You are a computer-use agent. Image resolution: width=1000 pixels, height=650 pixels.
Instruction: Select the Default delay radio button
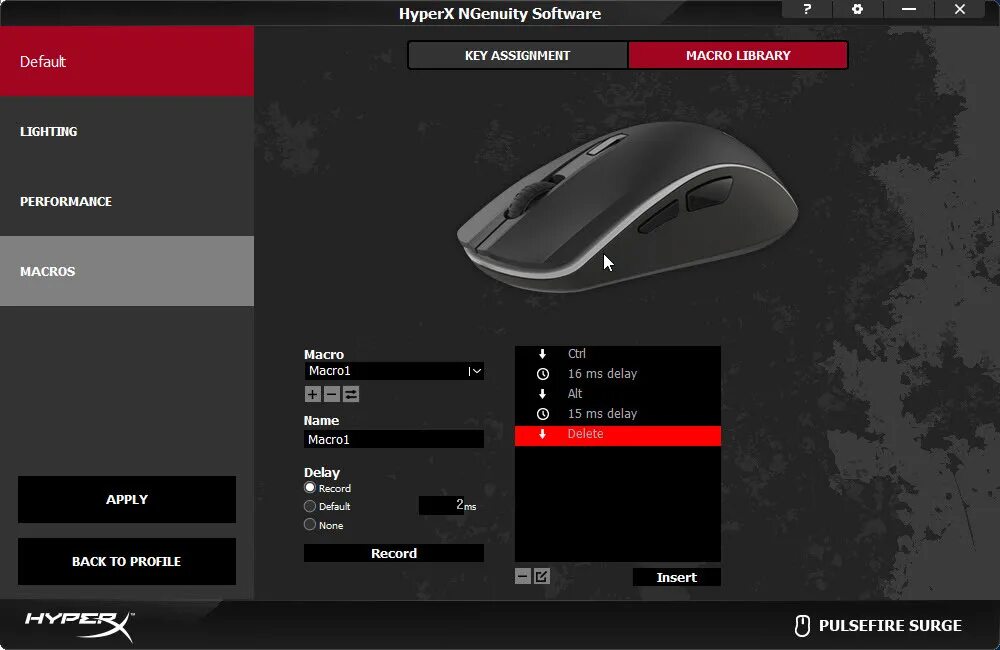coord(310,506)
